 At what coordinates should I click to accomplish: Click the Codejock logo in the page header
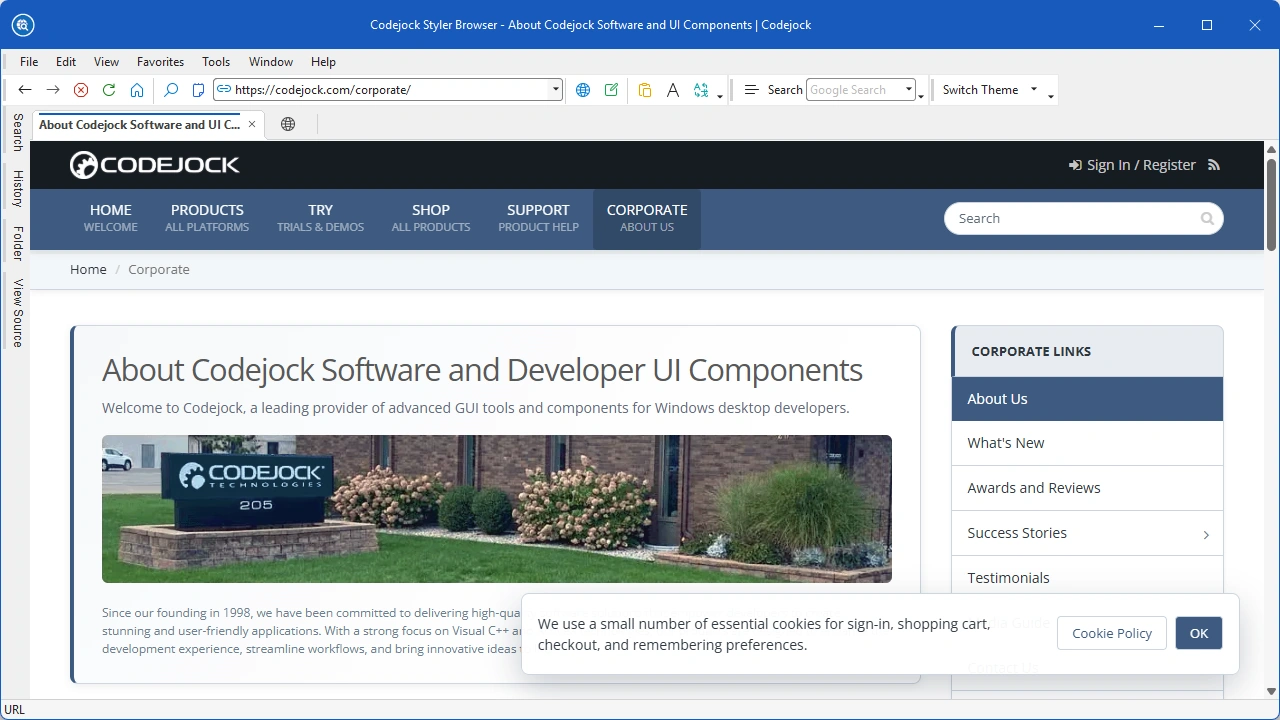click(154, 165)
